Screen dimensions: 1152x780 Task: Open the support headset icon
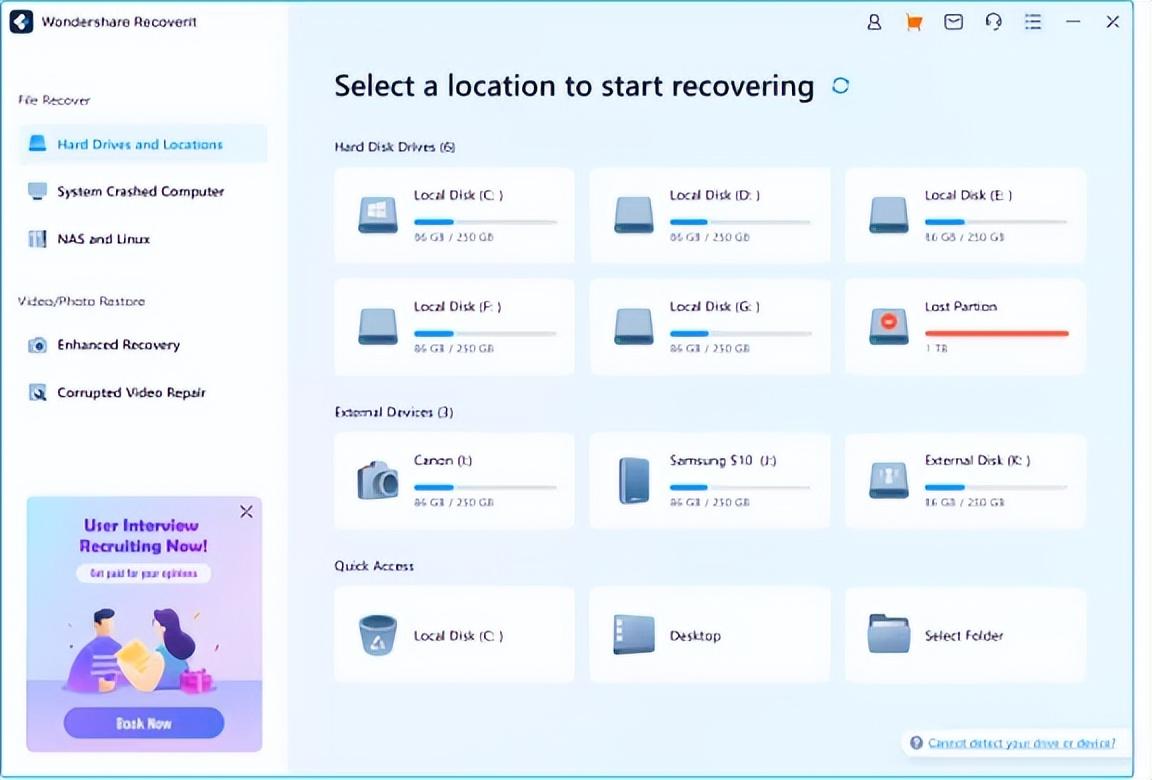pyautogui.click(x=993, y=22)
